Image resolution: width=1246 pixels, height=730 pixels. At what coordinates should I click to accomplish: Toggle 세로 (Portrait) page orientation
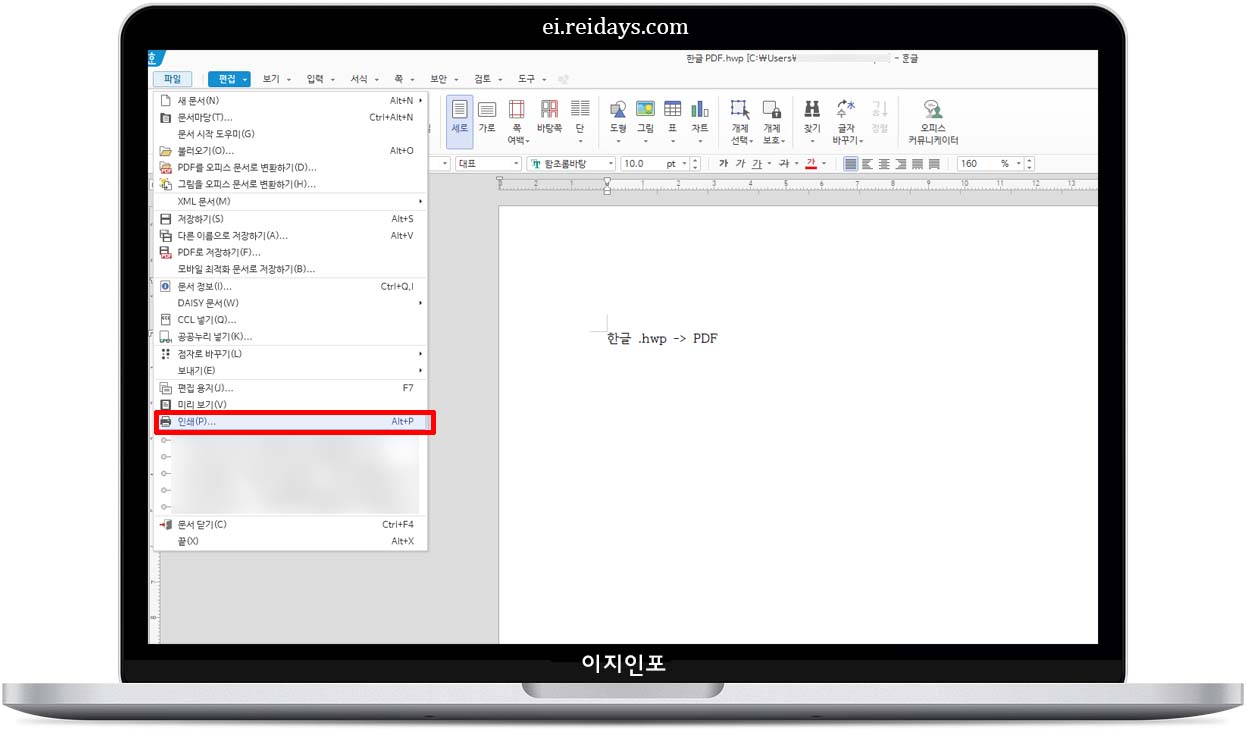tap(459, 113)
